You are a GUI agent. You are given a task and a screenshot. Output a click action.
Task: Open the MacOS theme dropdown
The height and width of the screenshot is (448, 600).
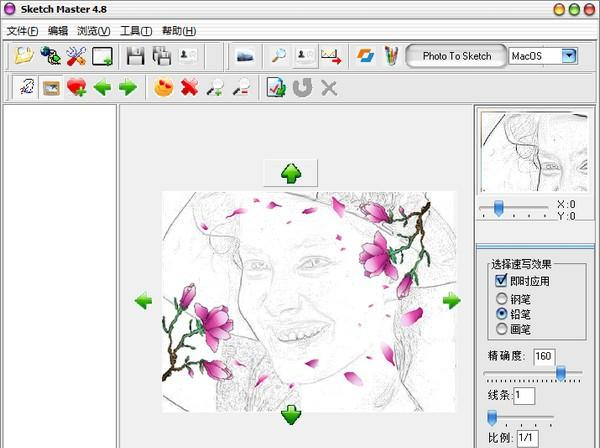[569, 56]
